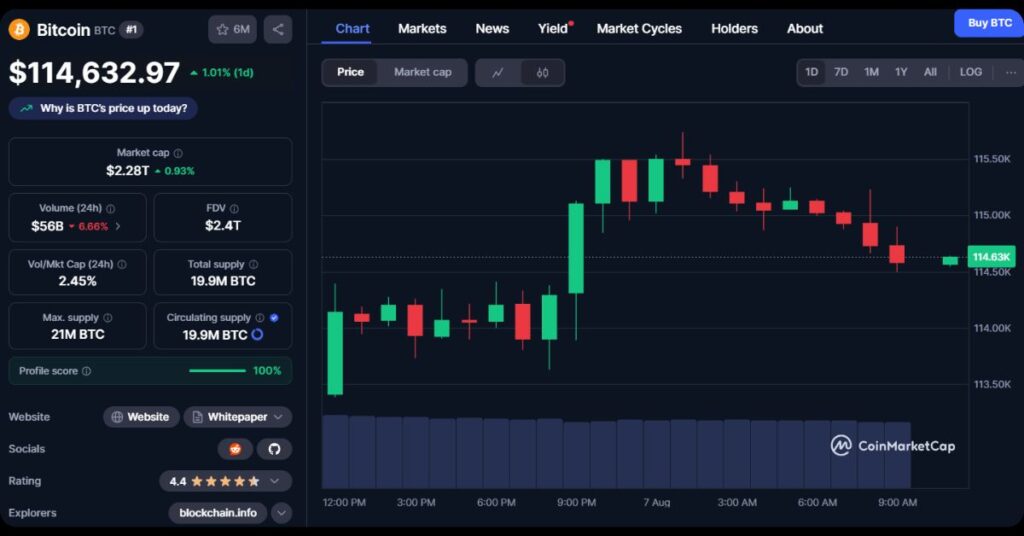Switch to line chart icon
The image size is (1024, 536).
click(x=498, y=72)
